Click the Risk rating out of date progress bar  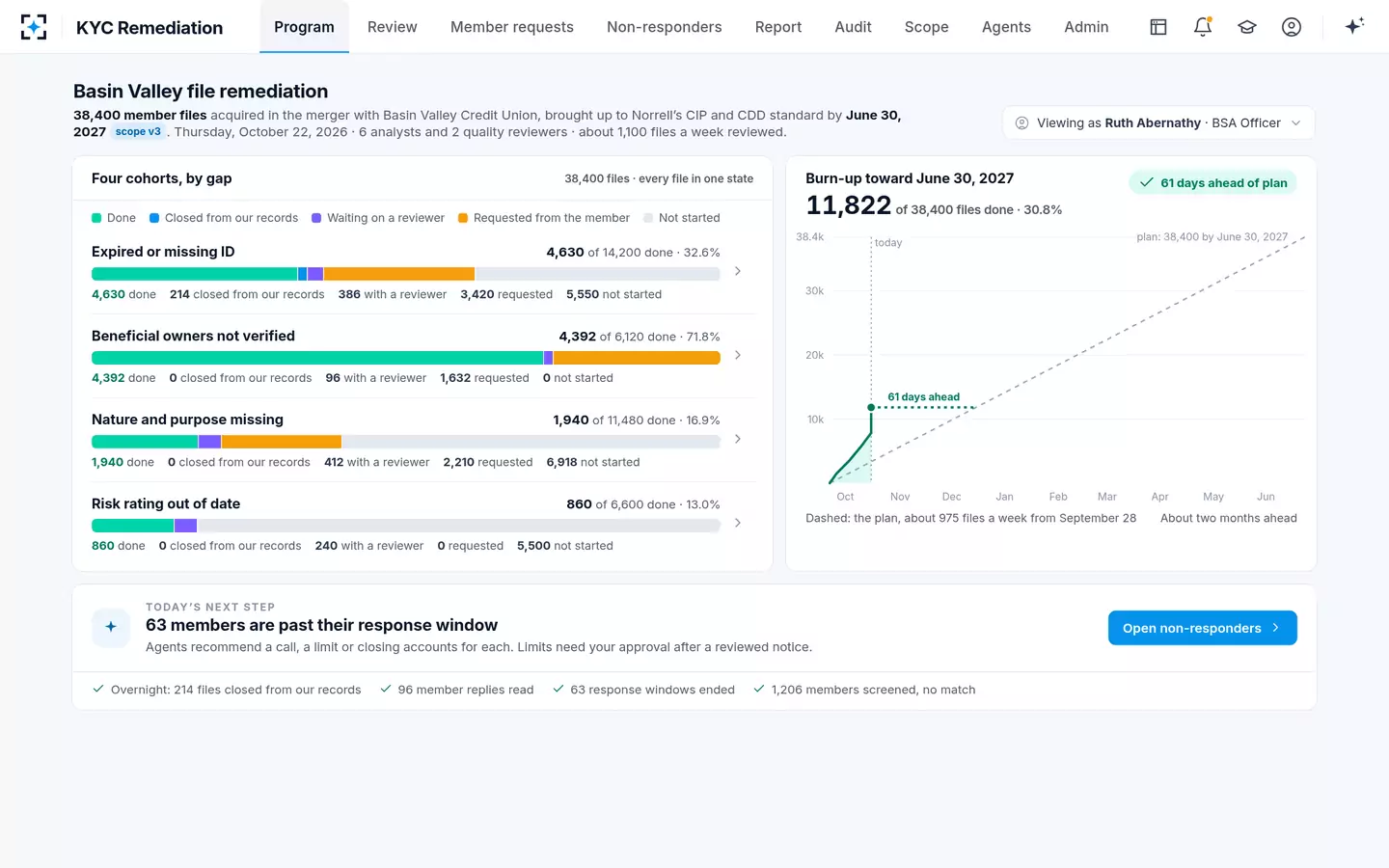[x=406, y=526]
